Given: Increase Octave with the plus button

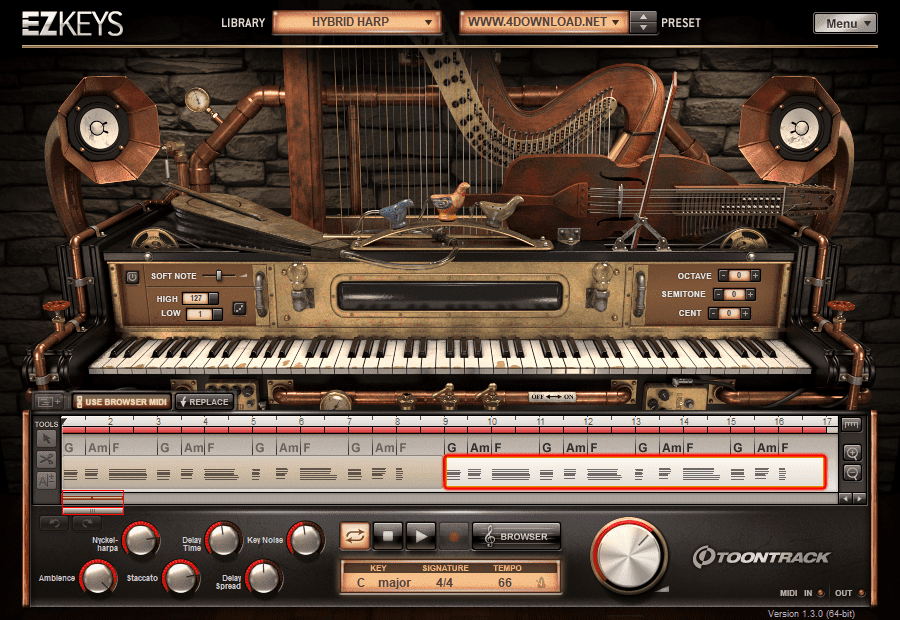Looking at the screenshot, I should (755, 276).
